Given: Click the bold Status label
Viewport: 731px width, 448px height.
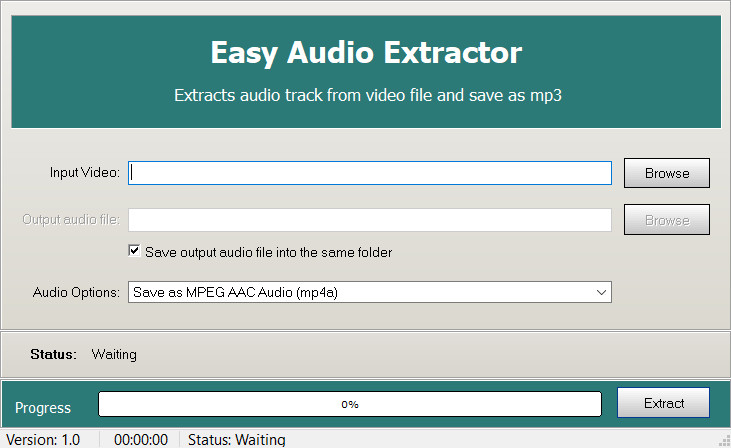Looking at the screenshot, I should point(53,354).
